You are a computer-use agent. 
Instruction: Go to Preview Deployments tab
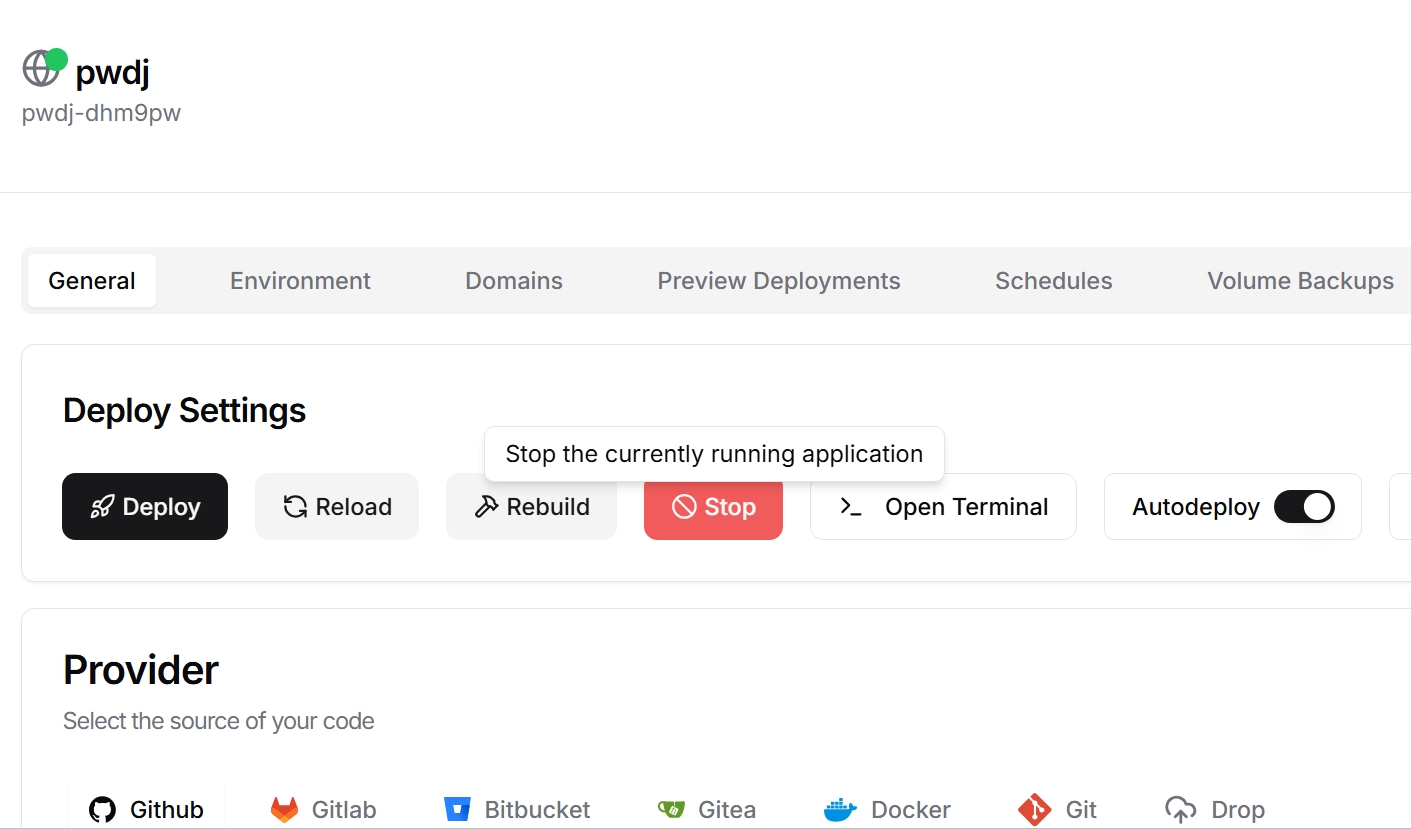click(x=778, y=281)
